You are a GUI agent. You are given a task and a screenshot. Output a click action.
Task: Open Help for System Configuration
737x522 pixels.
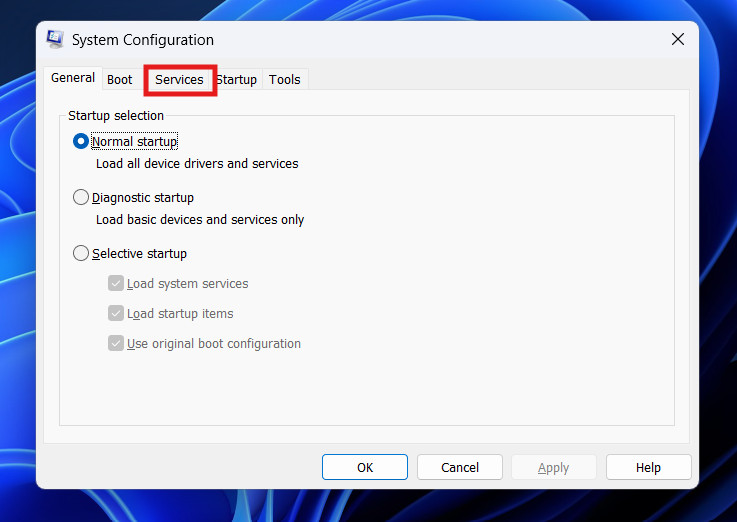pos(648,467)
